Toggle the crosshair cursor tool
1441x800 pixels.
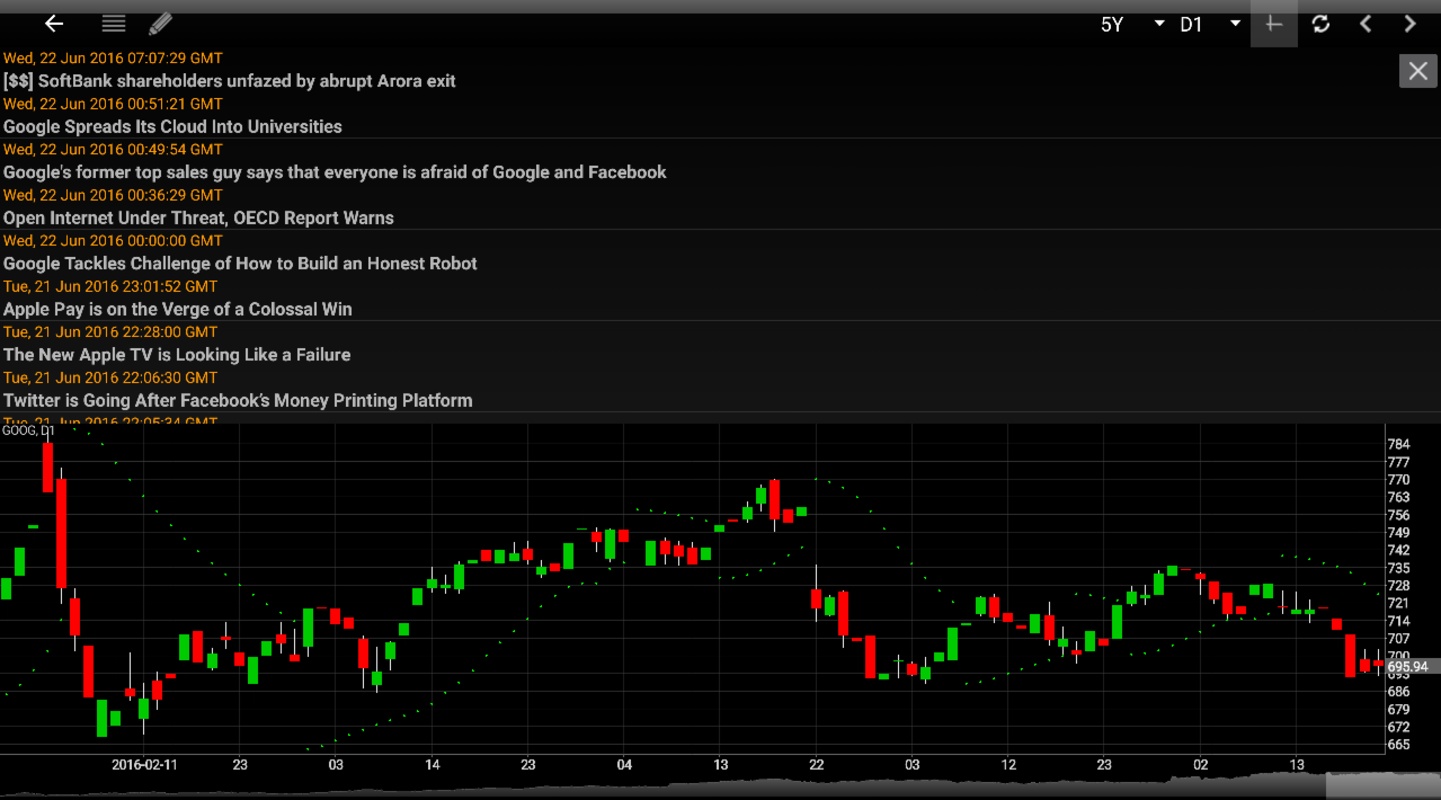[x=1273, y=24]
